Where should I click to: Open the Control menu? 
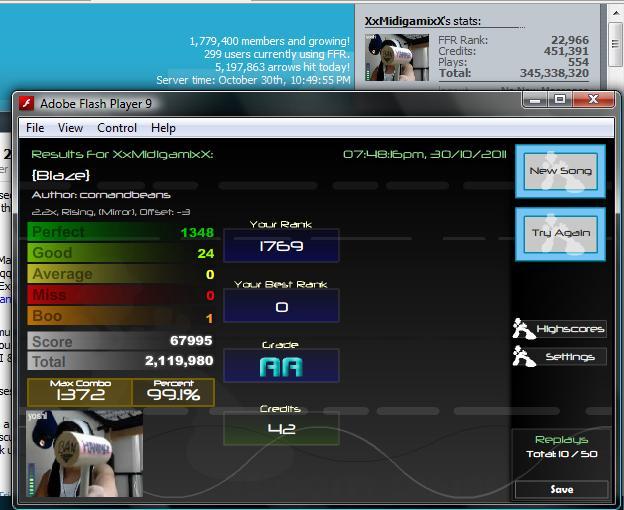click(117, 128)
